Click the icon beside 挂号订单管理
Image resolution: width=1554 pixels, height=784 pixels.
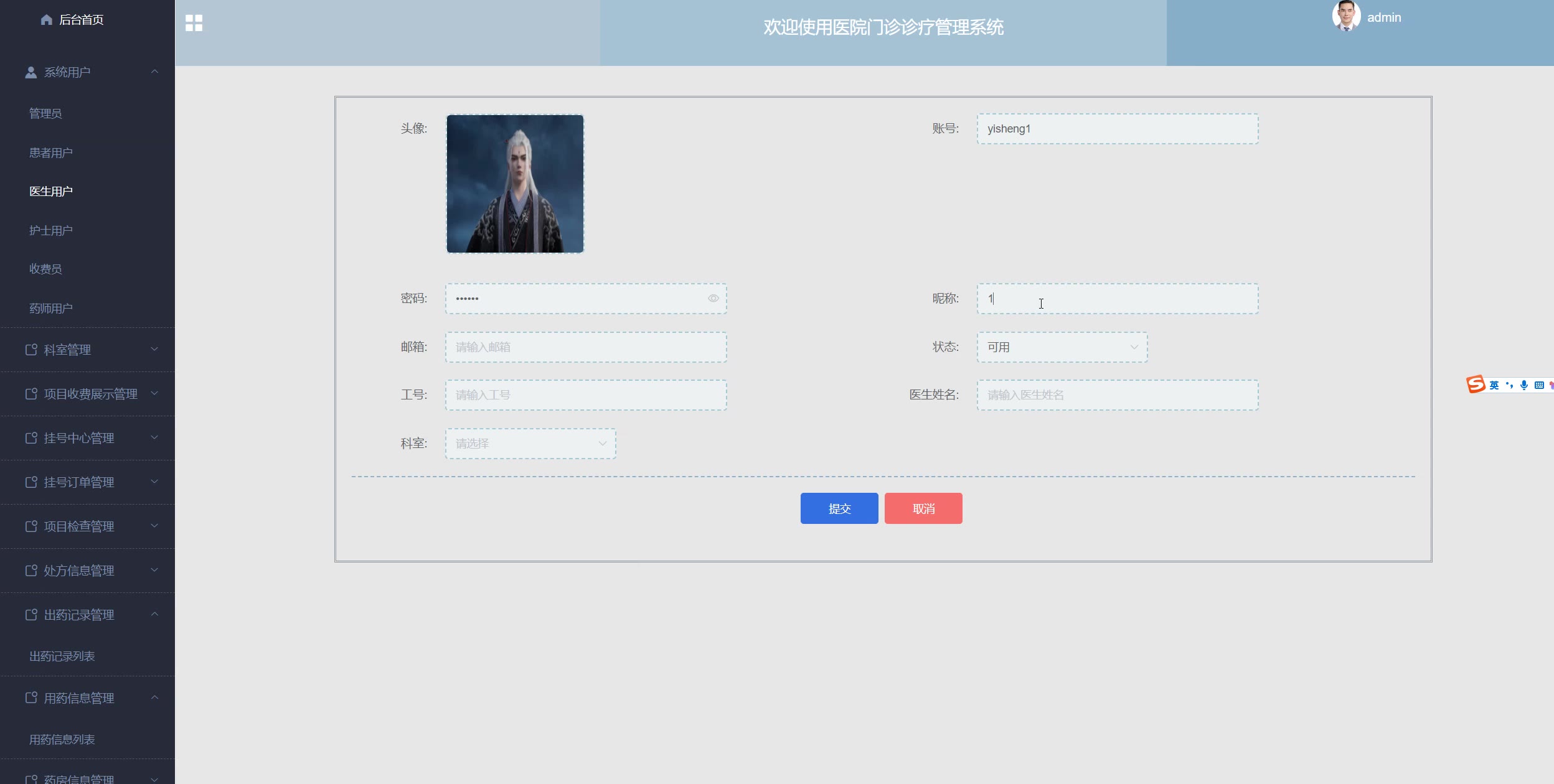(31, 482)
